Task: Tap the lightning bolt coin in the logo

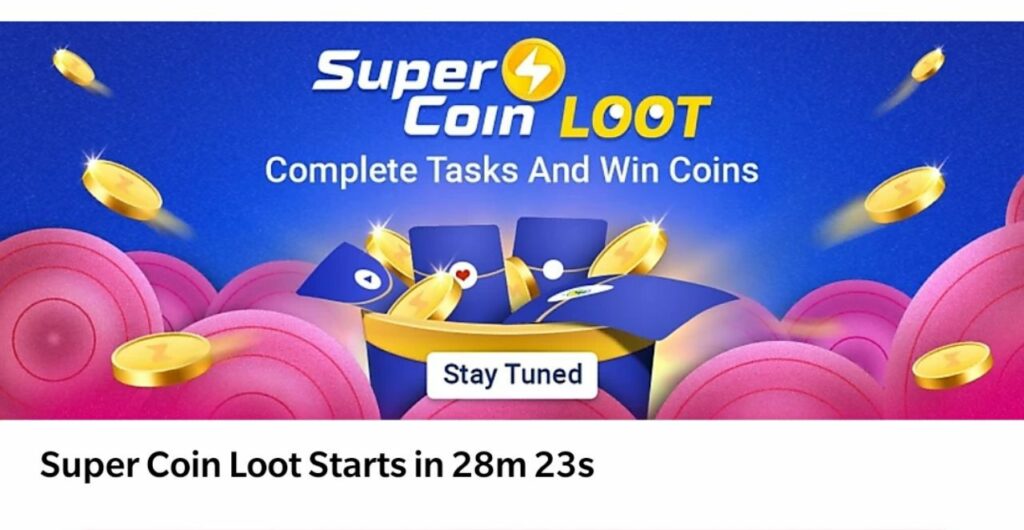Action: [x=532, y=69]
